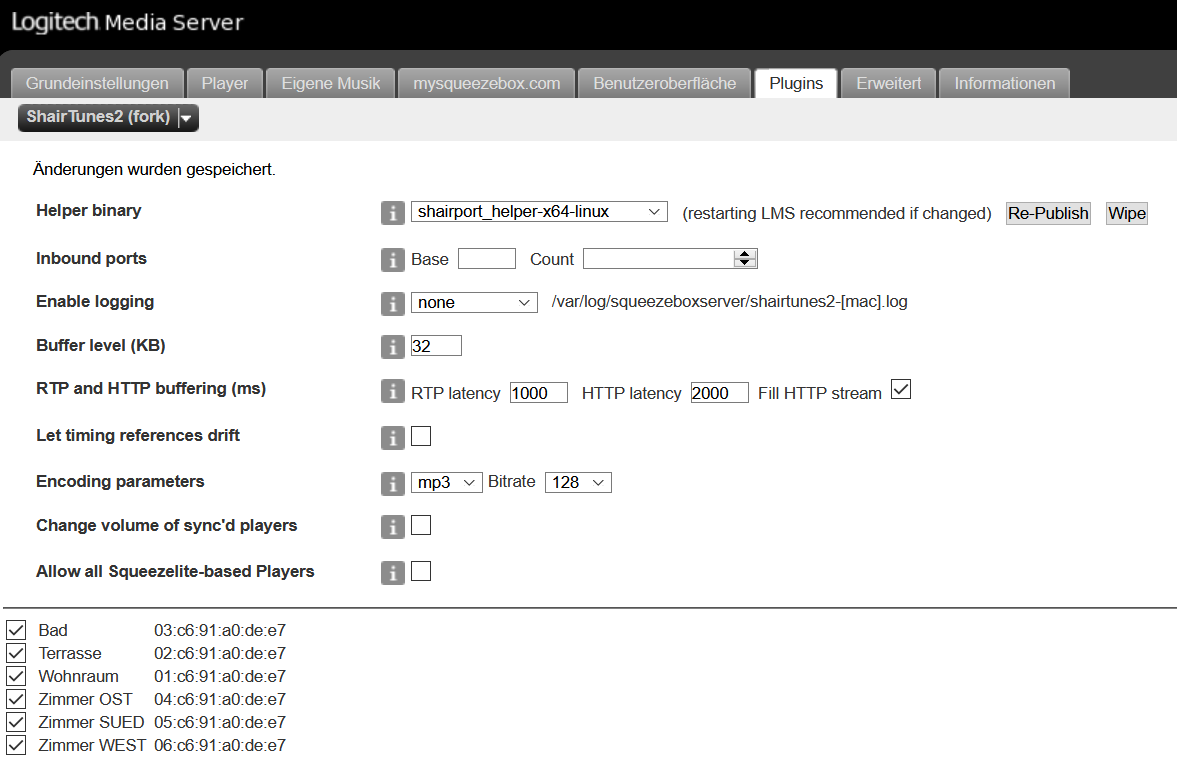Toggle Fill HTTP stream checkbox
The width and height of the screenshot is (1177, 769).
[901, 390]
